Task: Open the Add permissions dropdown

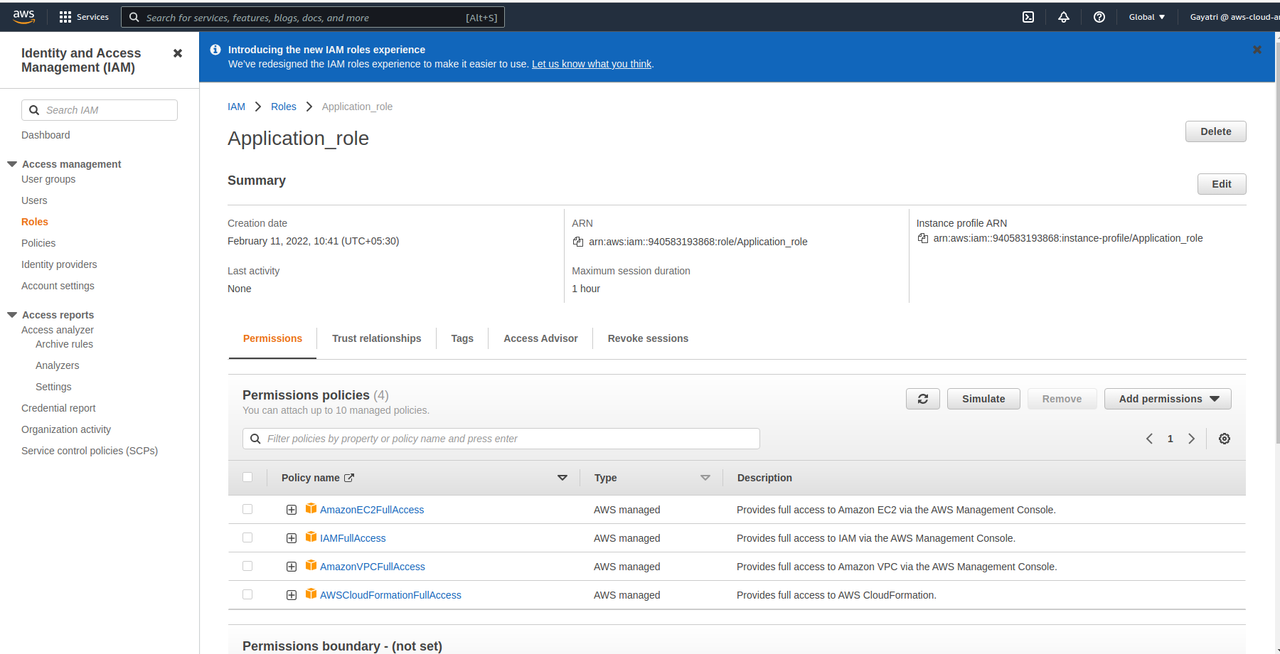Action: coord(1167,399)
